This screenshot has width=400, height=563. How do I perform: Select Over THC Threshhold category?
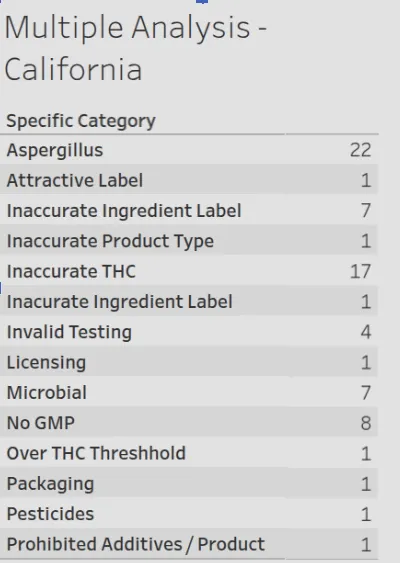point(189,453)
